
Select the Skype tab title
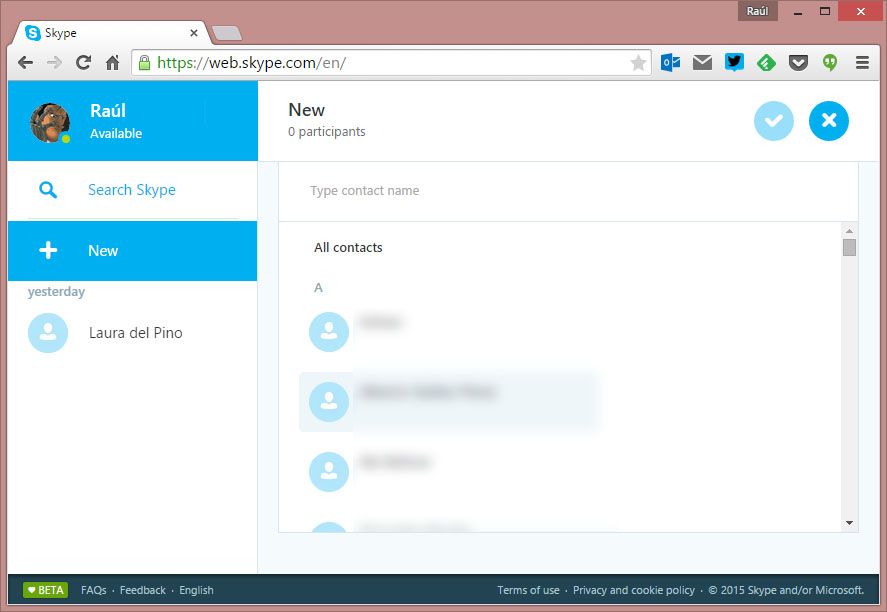coord(61,33)
